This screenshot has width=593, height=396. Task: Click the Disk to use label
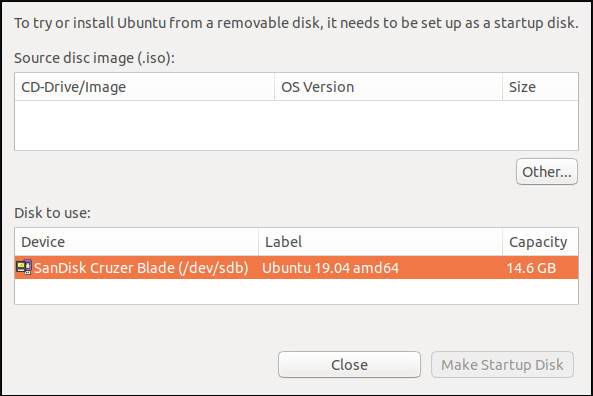(53, 213)
